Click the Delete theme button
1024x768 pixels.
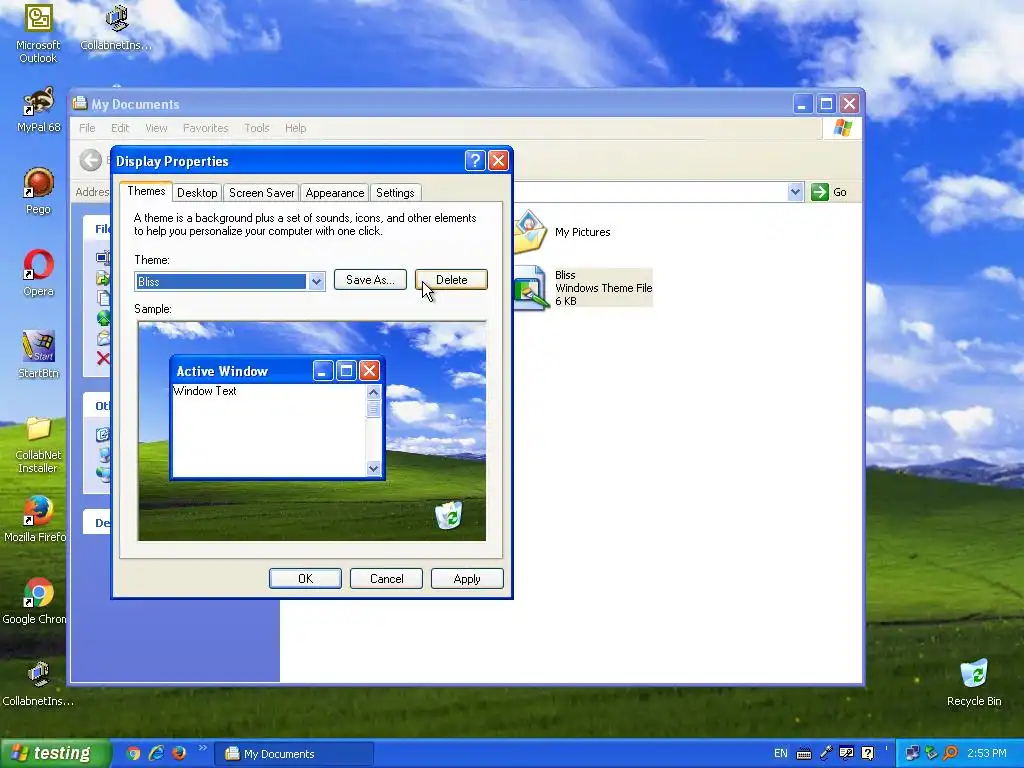[x=451, y=280]
